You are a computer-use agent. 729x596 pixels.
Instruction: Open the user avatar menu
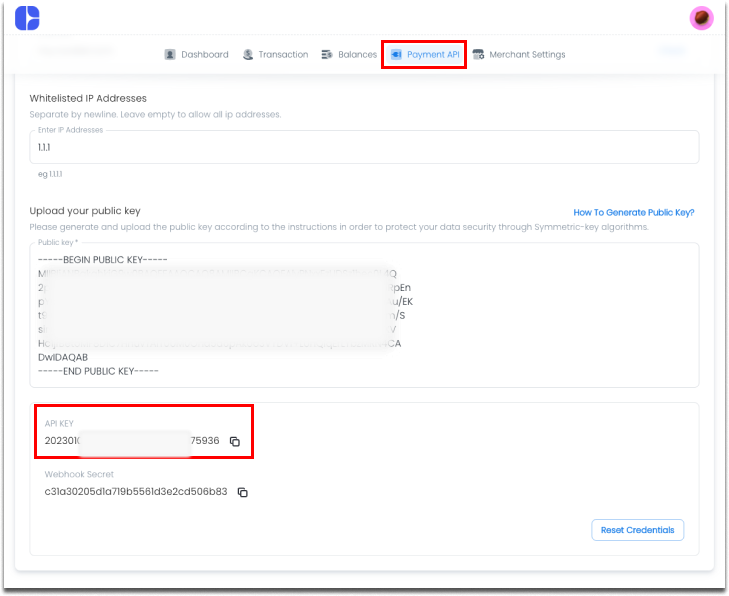701,18
